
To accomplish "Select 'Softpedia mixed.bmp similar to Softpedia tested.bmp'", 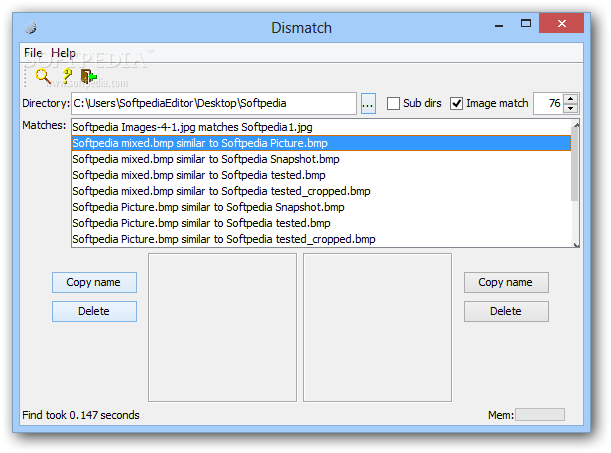I will pos(321,175).
